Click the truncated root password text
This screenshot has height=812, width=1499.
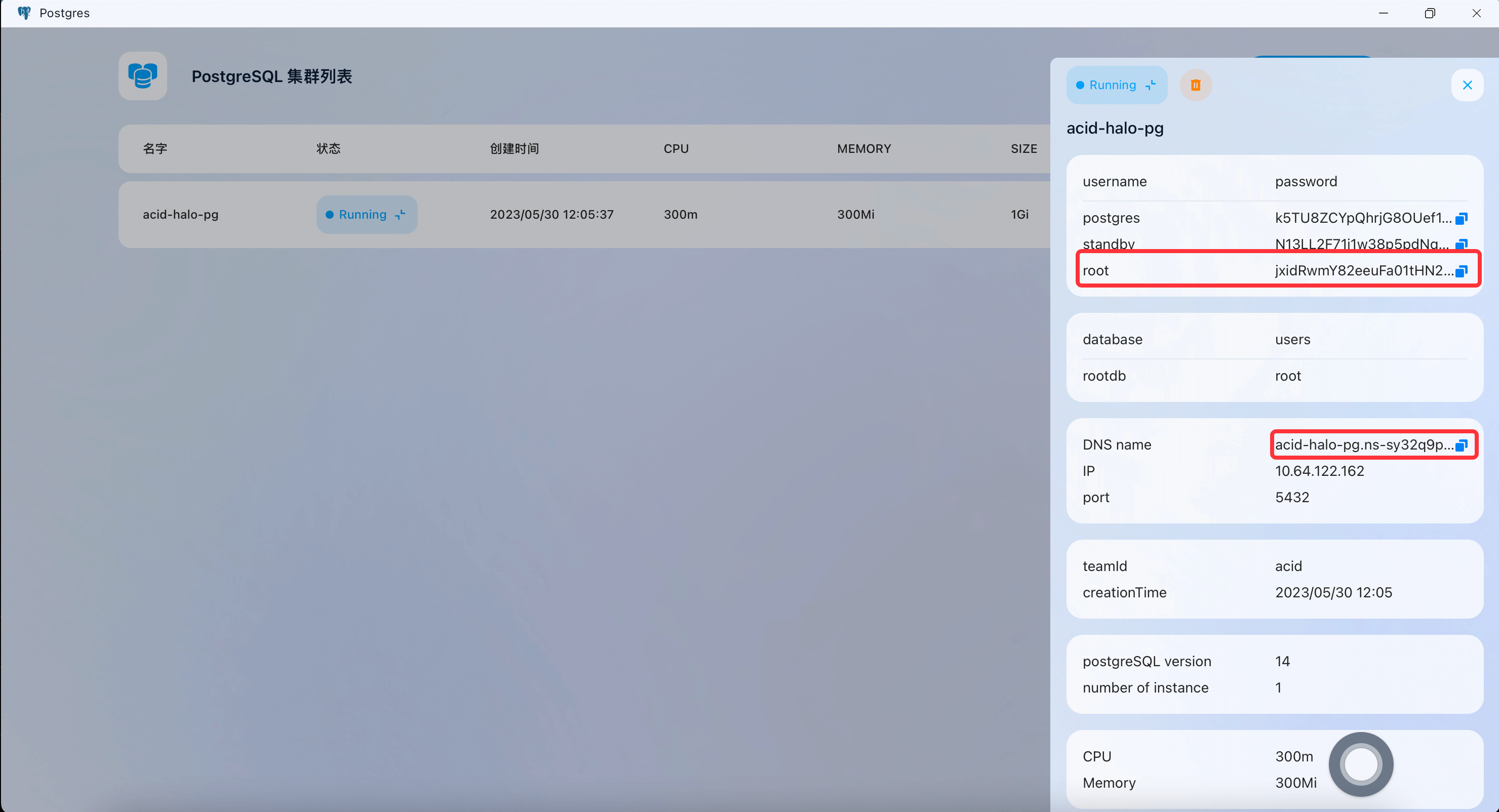tap(1363, 271)
